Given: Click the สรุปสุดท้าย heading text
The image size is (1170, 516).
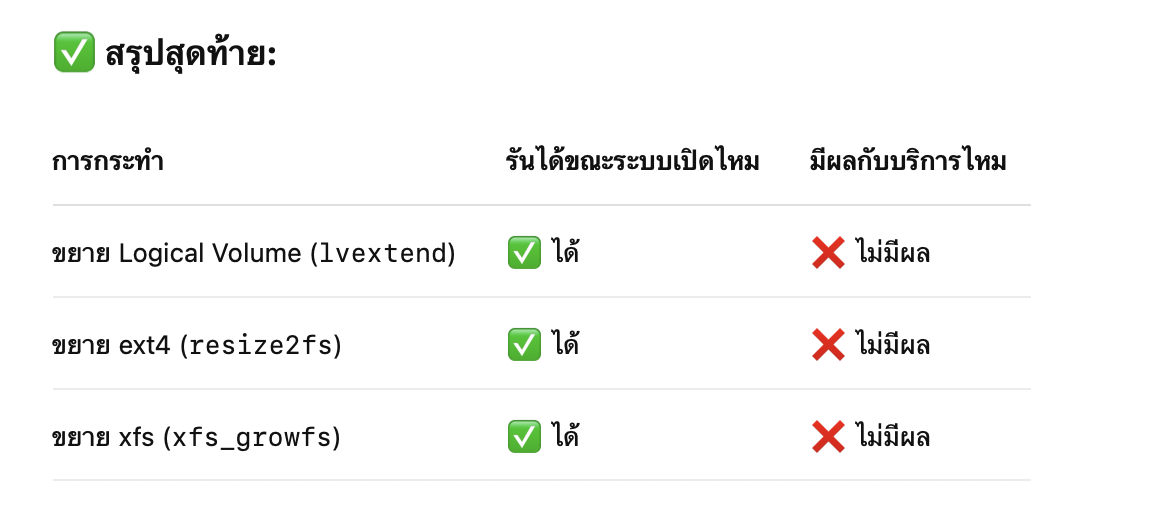Looking at the screenshot, I should pos(191,54).
